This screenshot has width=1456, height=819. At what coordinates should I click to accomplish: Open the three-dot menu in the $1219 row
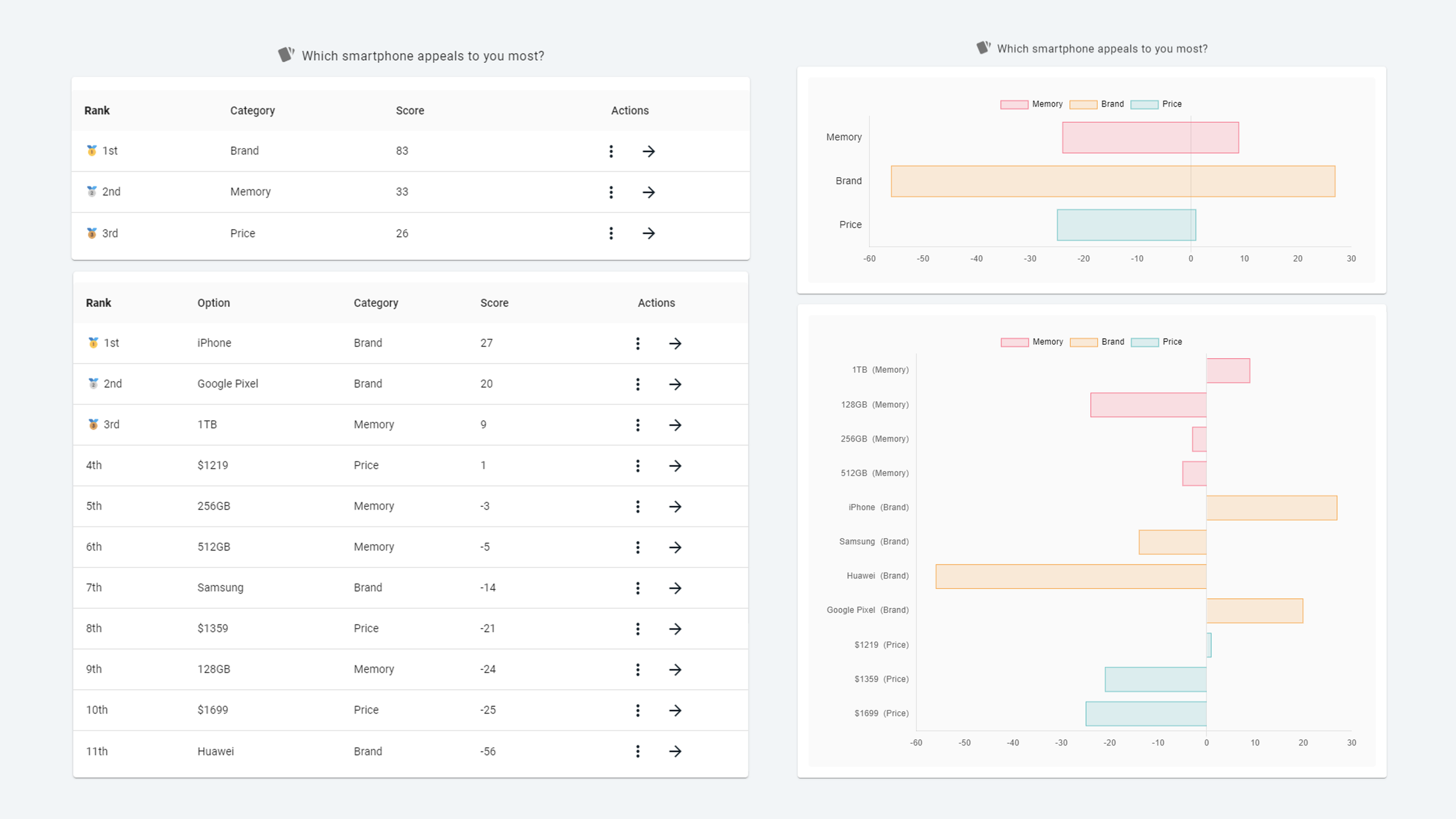638,465
